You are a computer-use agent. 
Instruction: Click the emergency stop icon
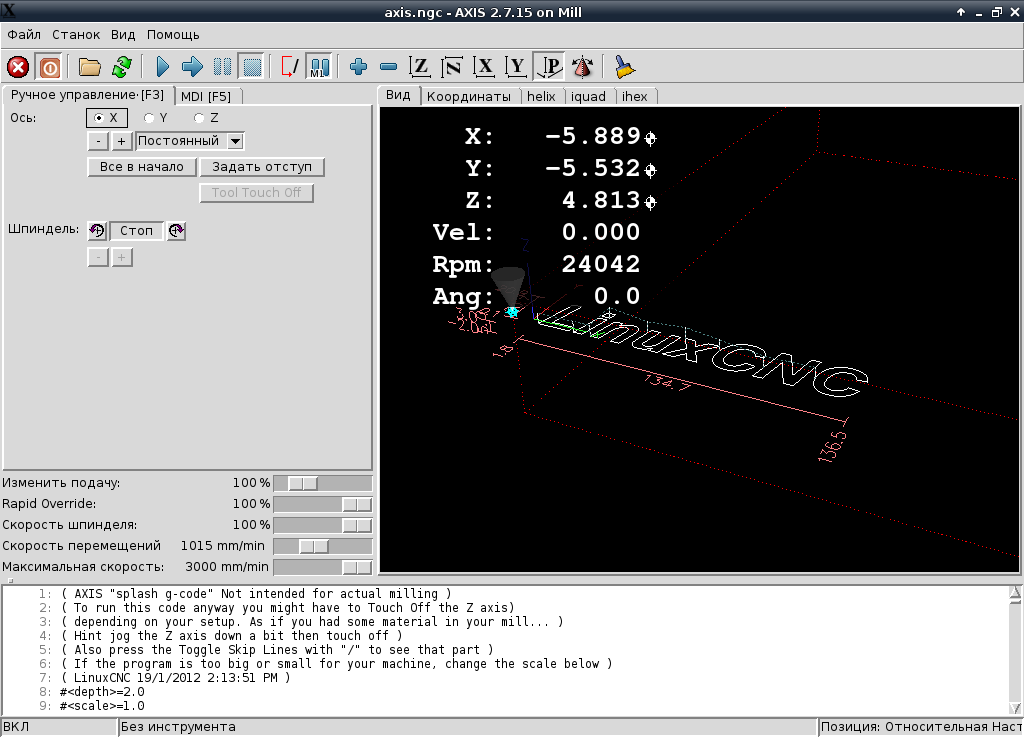click(x=18, y=67)
